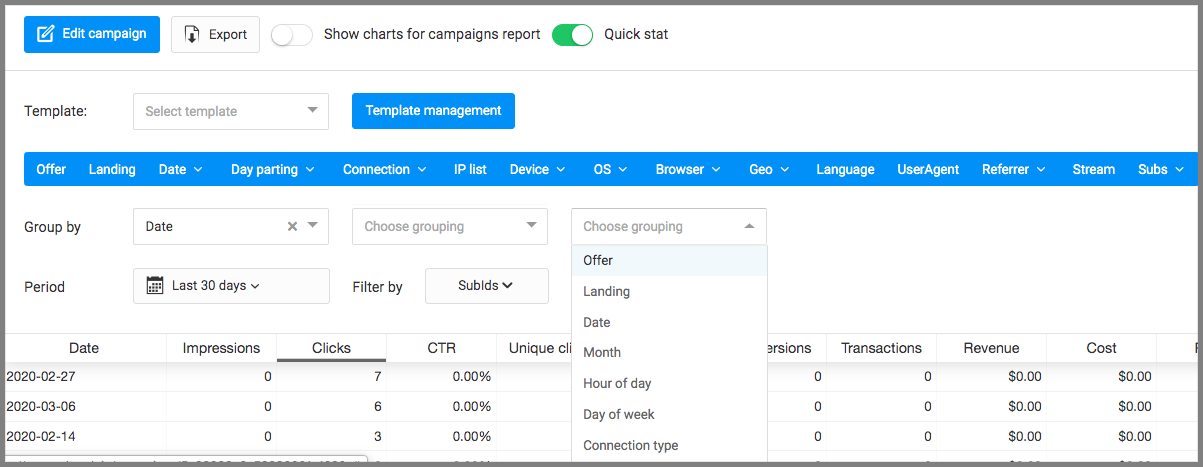Click the calendar icon in Period field
The height and width of the screenshot is (467, 1203).
tap(155, 286)
